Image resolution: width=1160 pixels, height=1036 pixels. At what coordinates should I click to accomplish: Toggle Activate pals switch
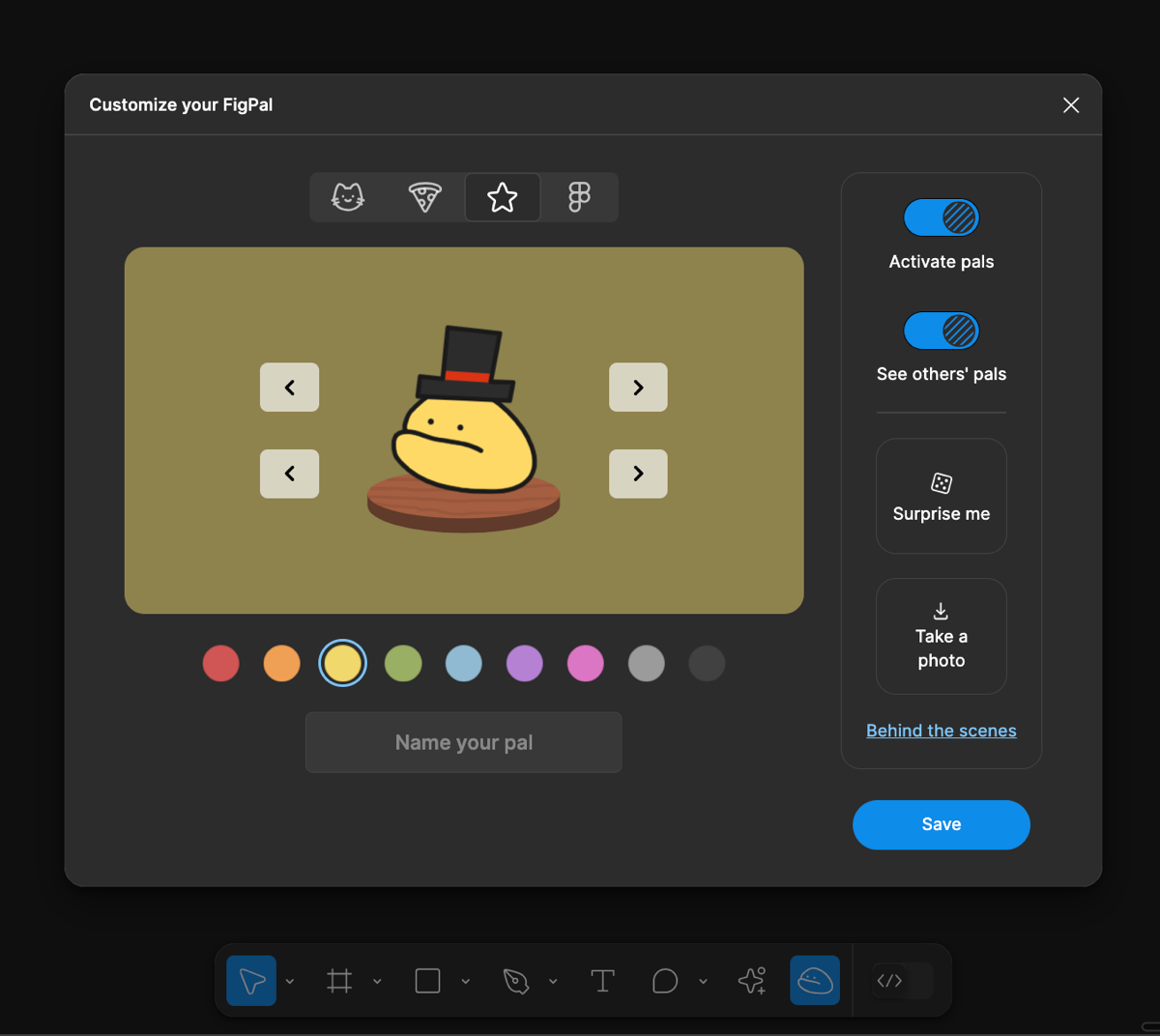(x=941, y=217)
